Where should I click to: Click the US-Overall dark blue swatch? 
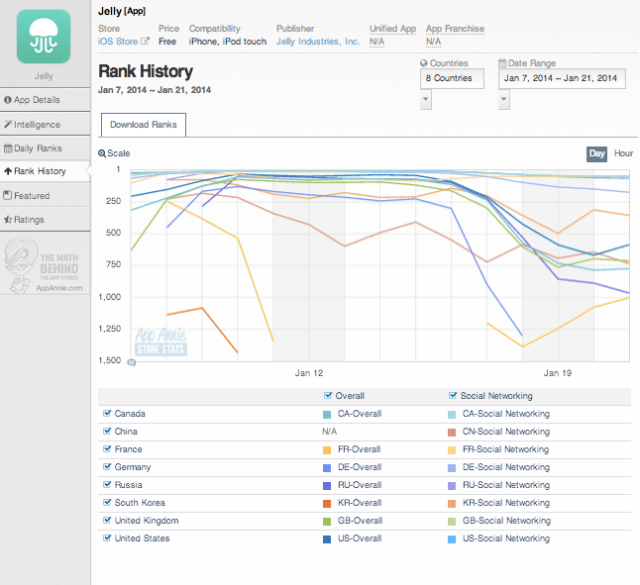[x=327, y=539]
